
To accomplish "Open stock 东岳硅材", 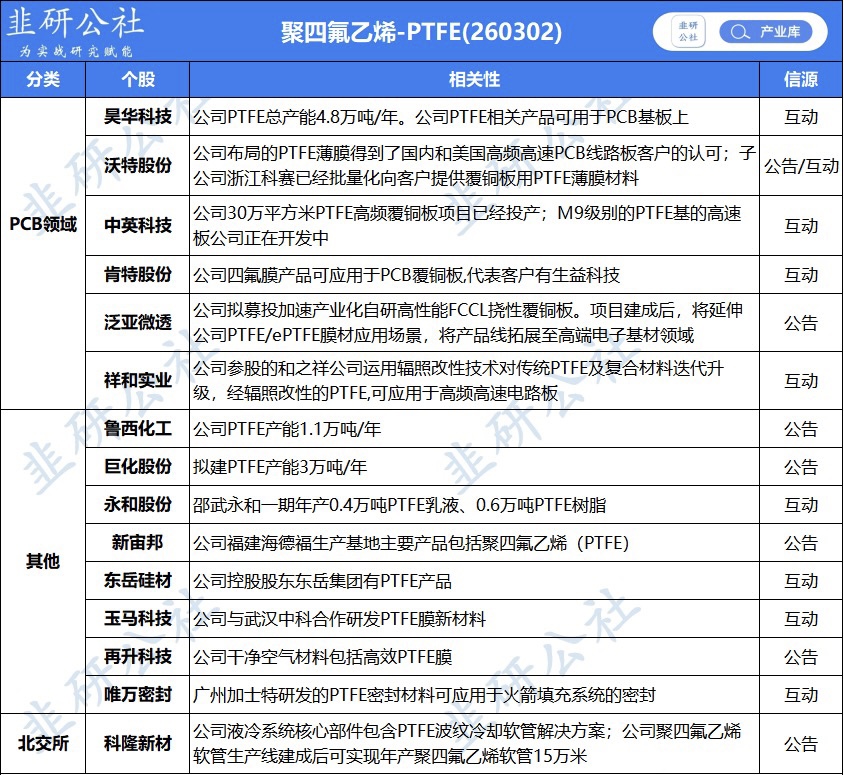I will pos(138,581).
